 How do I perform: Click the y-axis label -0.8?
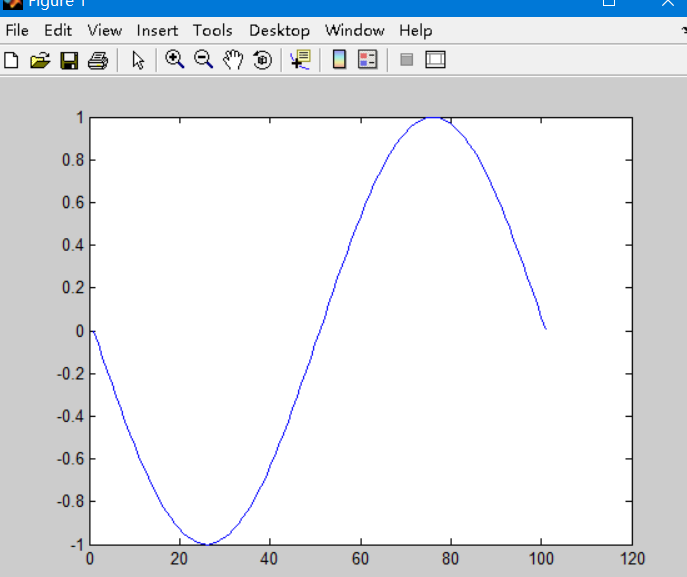[70, 501]
